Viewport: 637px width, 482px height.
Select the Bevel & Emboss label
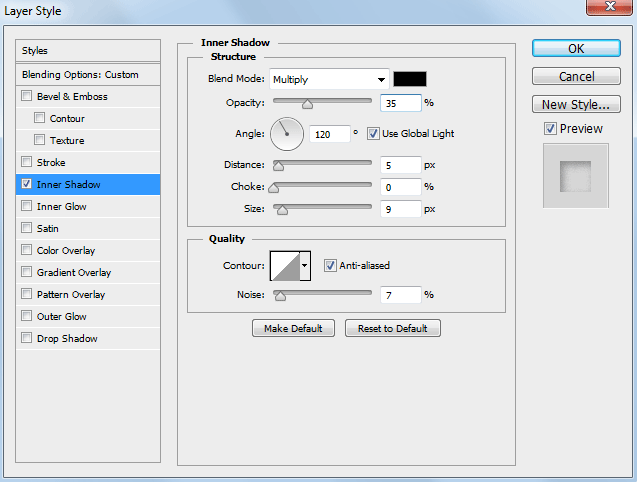click(72, 97)
